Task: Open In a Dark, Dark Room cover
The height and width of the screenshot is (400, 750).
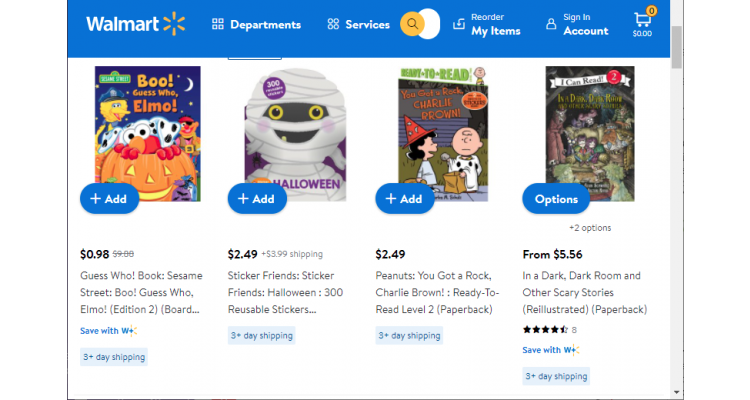Action: pos(589,125)
